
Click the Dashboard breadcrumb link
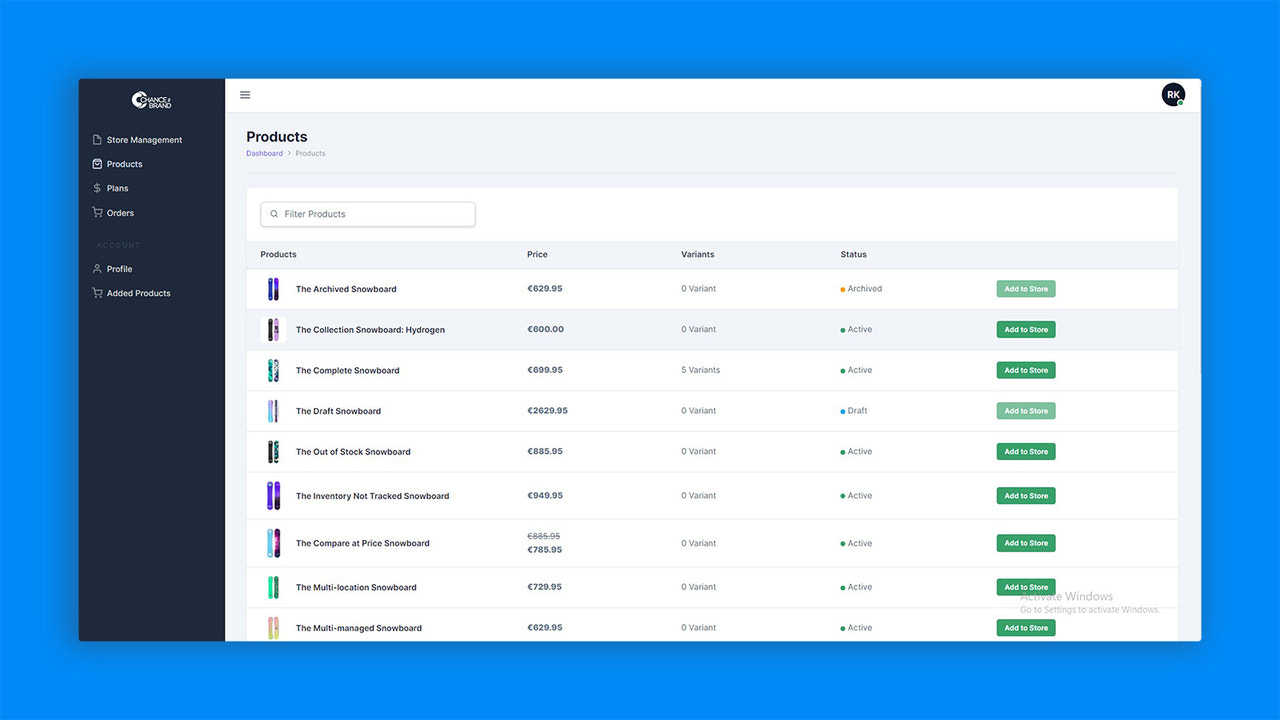[x=264, y=153]
